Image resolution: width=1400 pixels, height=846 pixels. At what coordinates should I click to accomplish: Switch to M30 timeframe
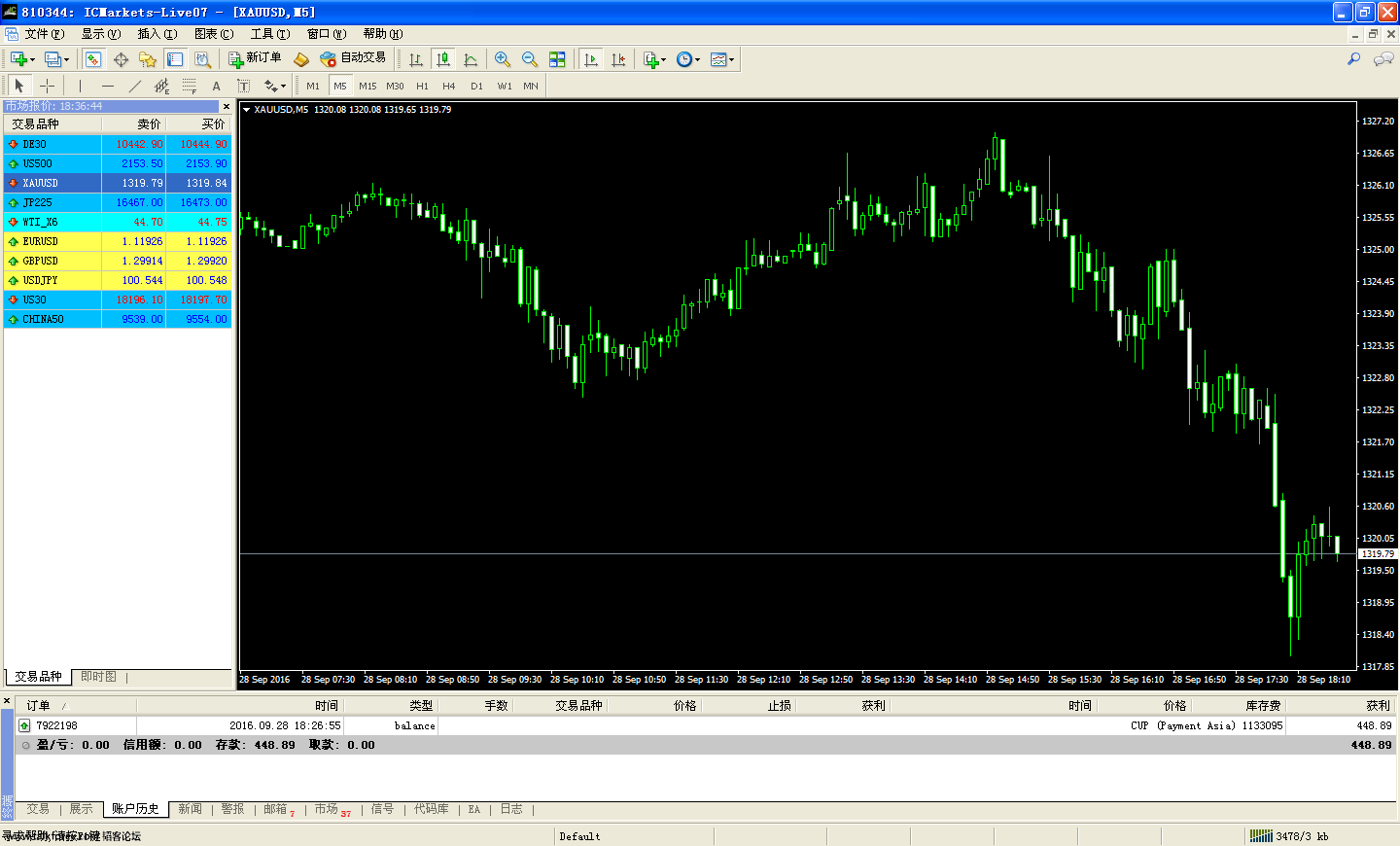tap(395, 86)
